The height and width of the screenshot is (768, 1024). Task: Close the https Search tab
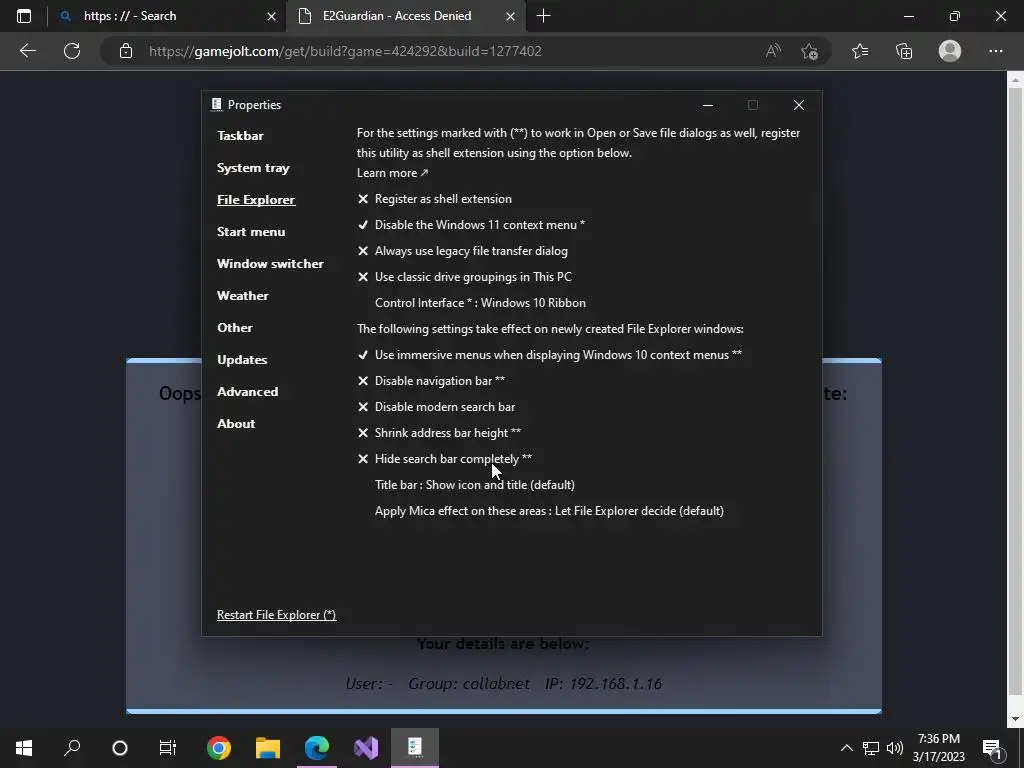pyautogui.click(x=272, y=16)
